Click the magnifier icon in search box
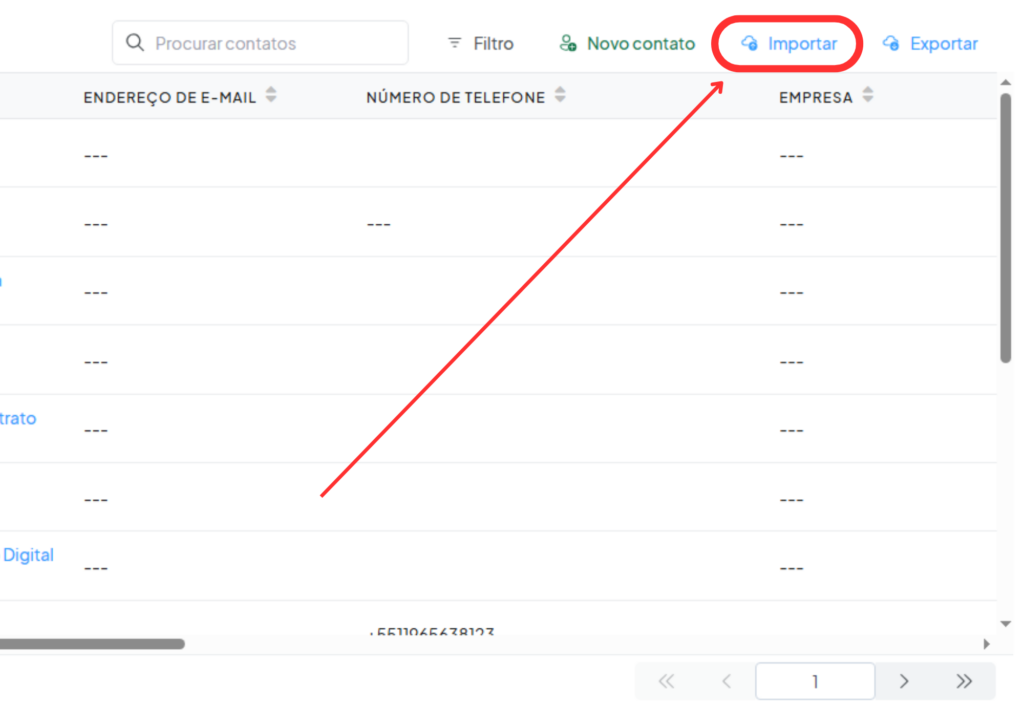 pos(135,44)
